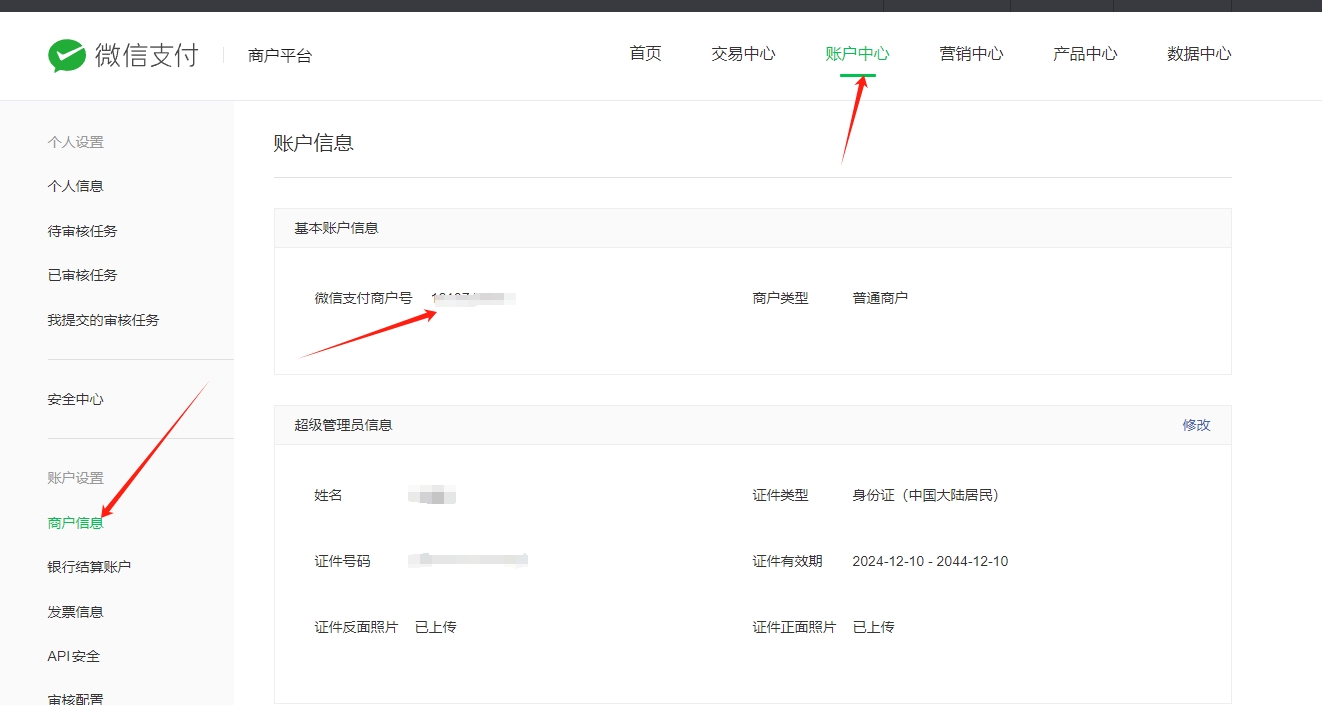Select the 账户中心 navigation tab
This screenshot has width=1322, height=705.
[x=857, y=54]
